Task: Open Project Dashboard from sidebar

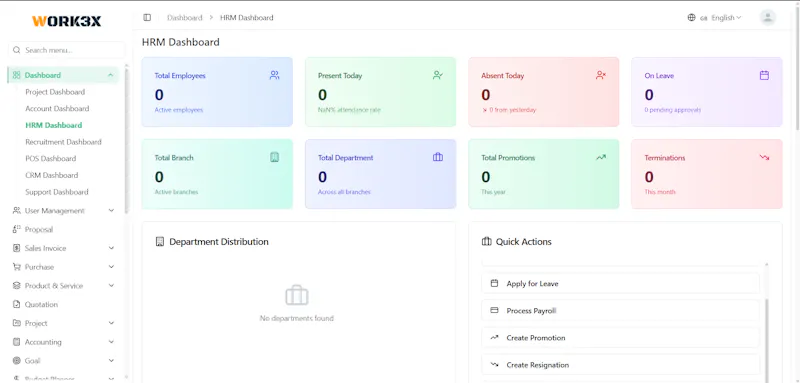Action: (55, 92)
